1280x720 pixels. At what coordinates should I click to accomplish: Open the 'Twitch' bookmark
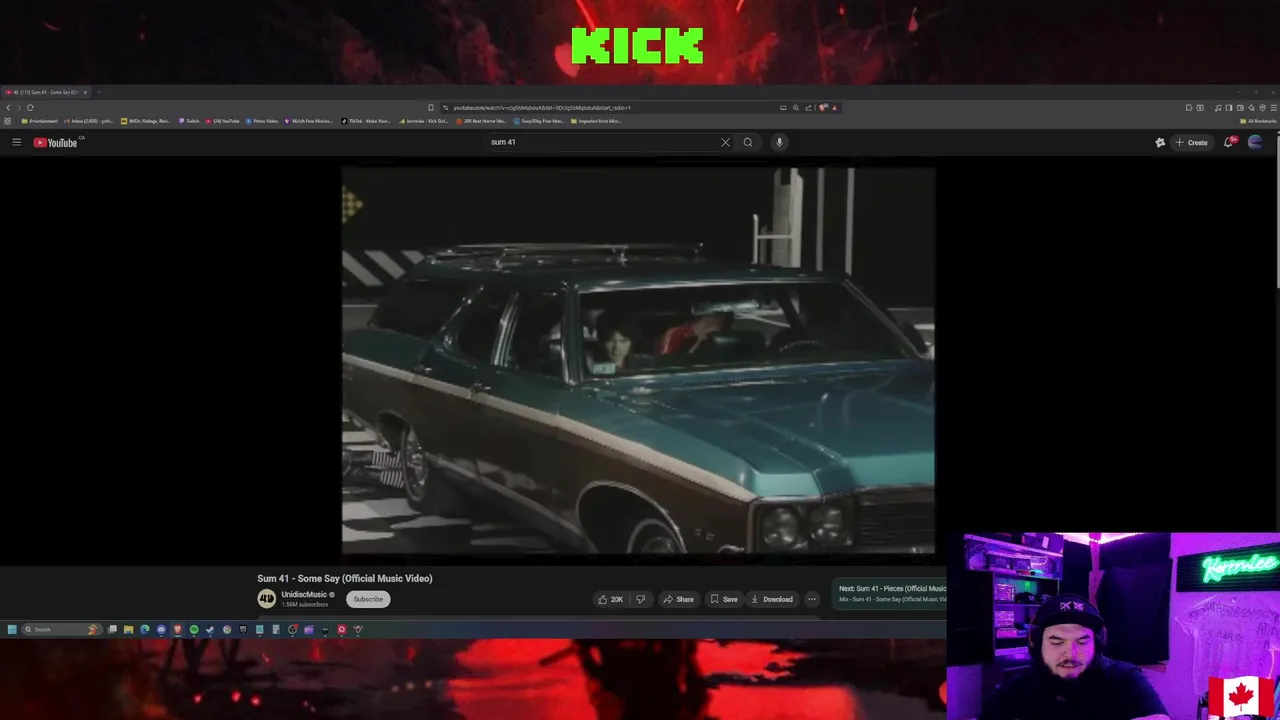pyautogui.click(x=189, y=121)
